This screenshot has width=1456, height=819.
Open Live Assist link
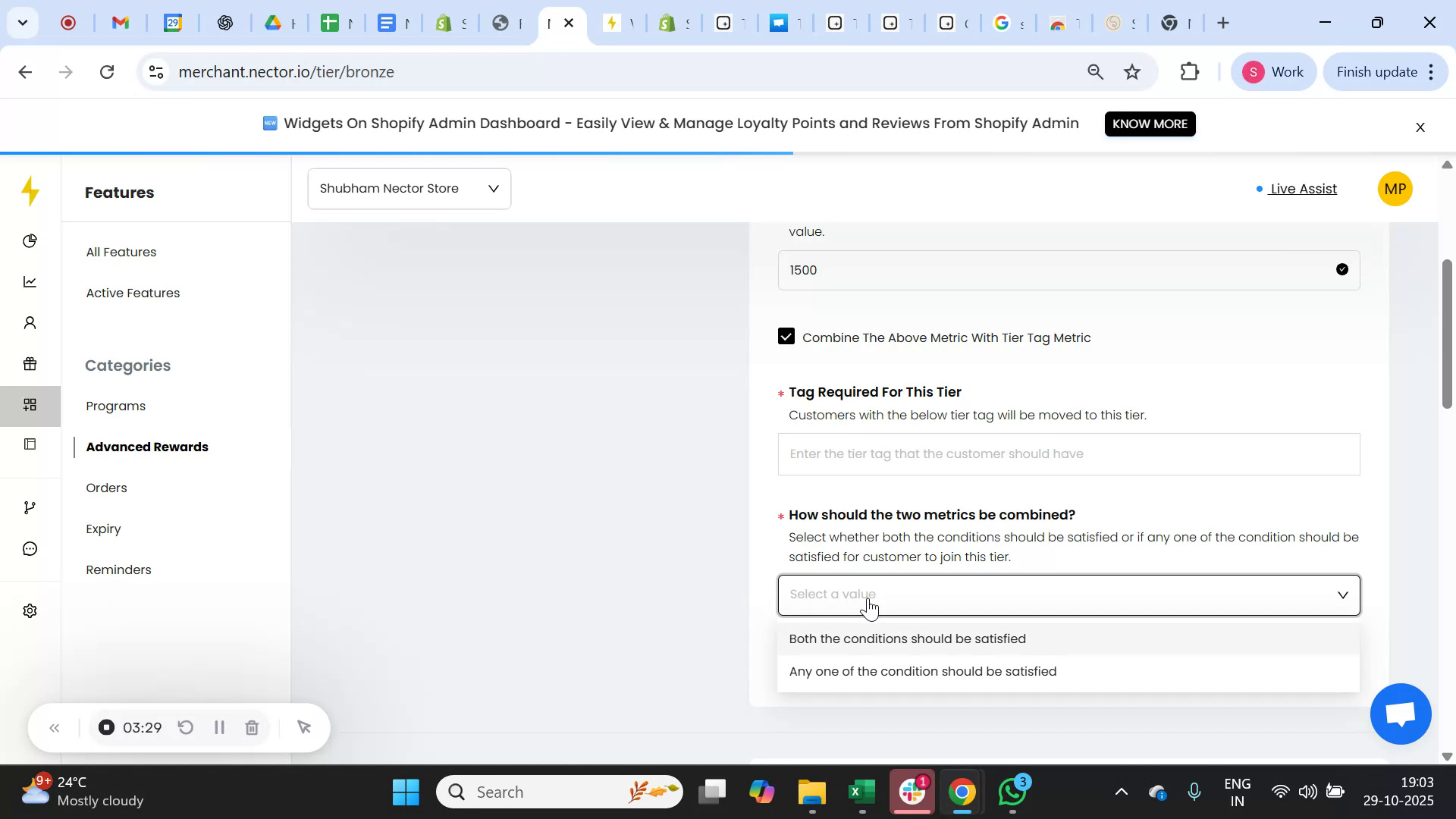[x=1303, y=189]
